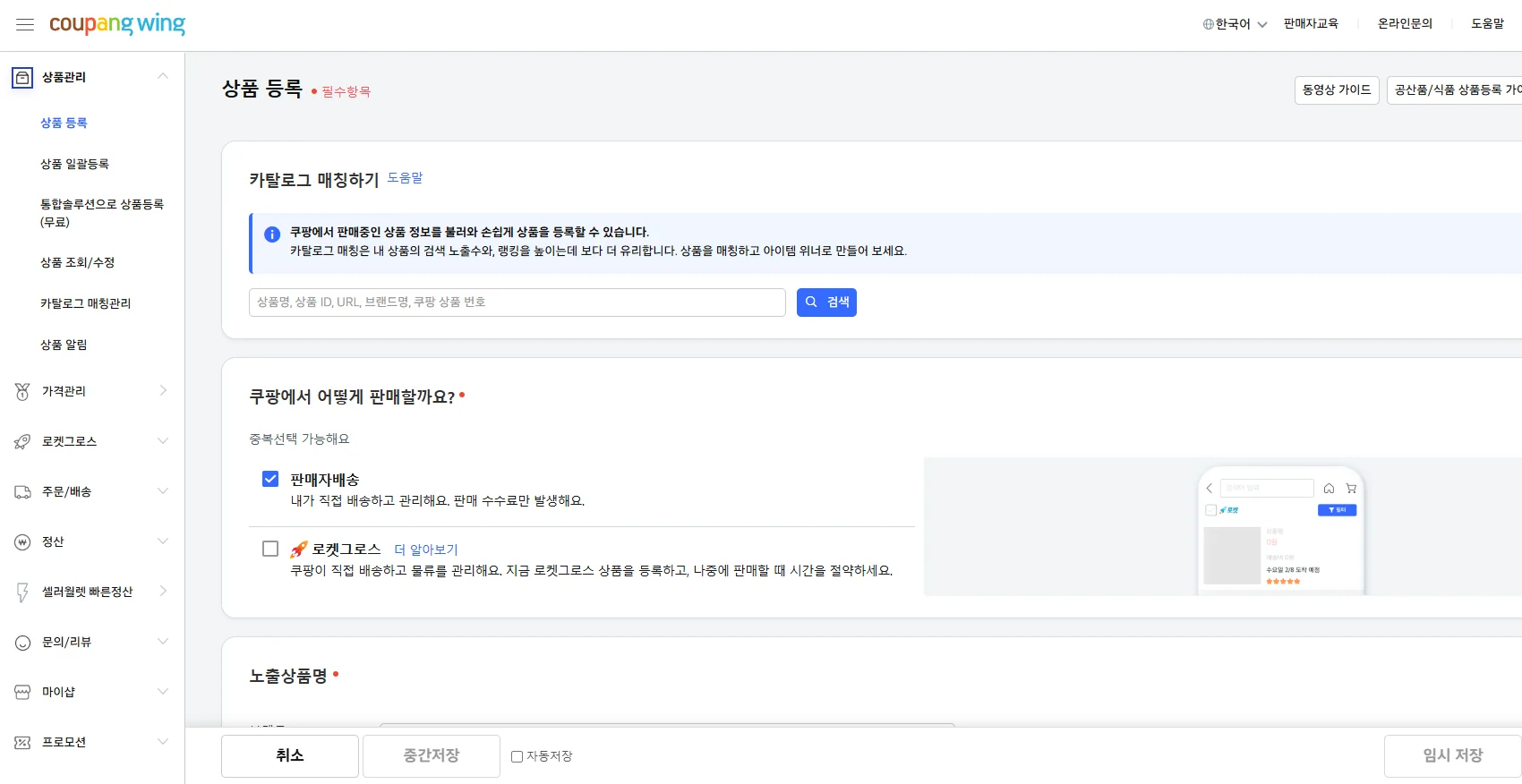This screenshot has height=784, width=1522.
Task: Click the 정산 won-coin icon
Action: pyautogui.click(x=22, y=541)
